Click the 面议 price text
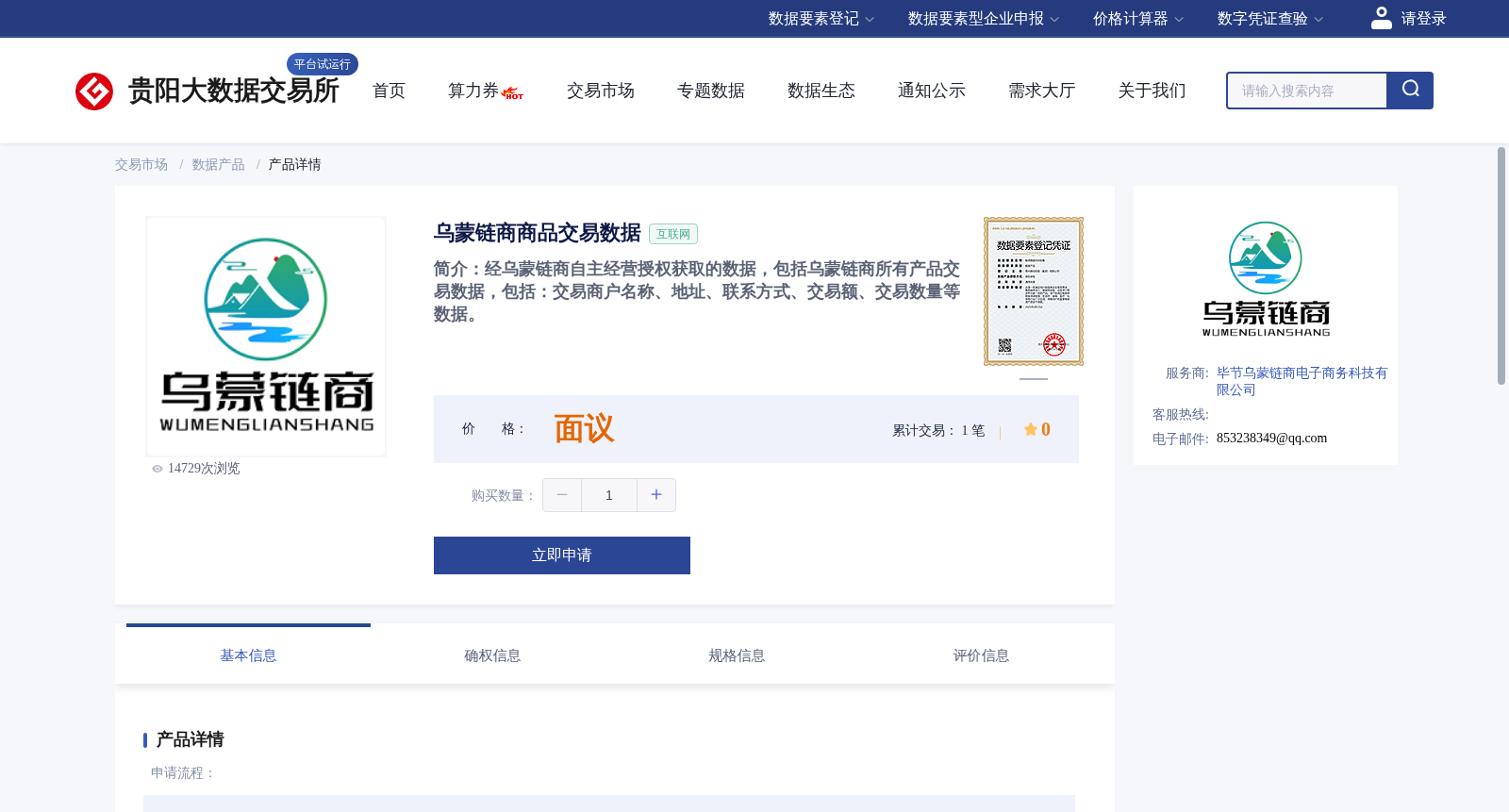Image resolution: width=1509 pixels, height=812 pixels. tap(584, 429)
